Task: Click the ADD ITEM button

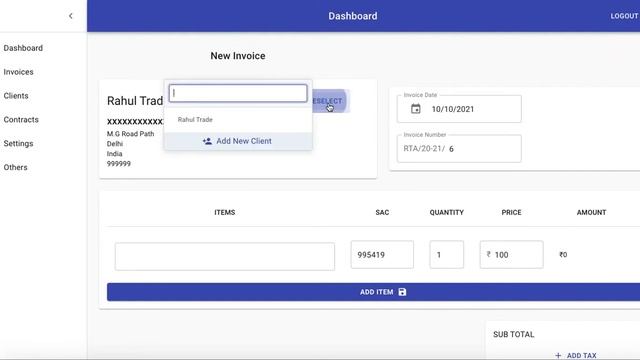Action: click(x=373, y=292)
